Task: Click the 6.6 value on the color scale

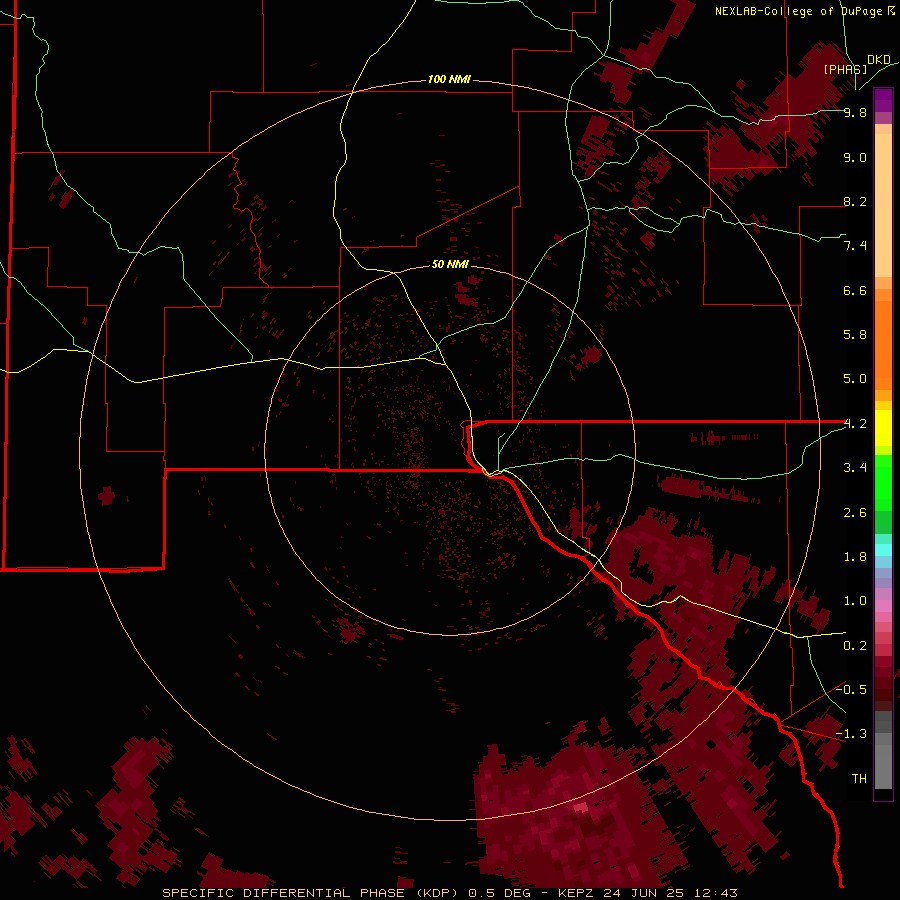Action: pyautogui.click(x=855, y=290)
